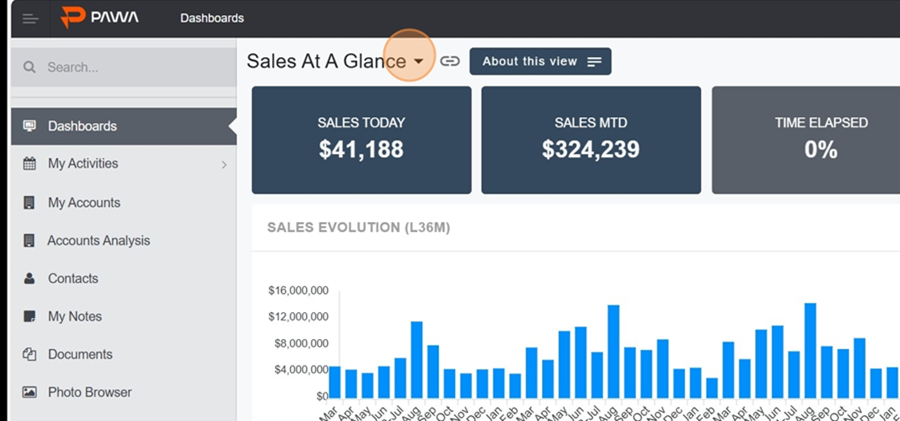Viewport: 900px width, 421px height.
Task: Click the Contacts person icon
Action: pyautogui.click(x=29, y=279)
